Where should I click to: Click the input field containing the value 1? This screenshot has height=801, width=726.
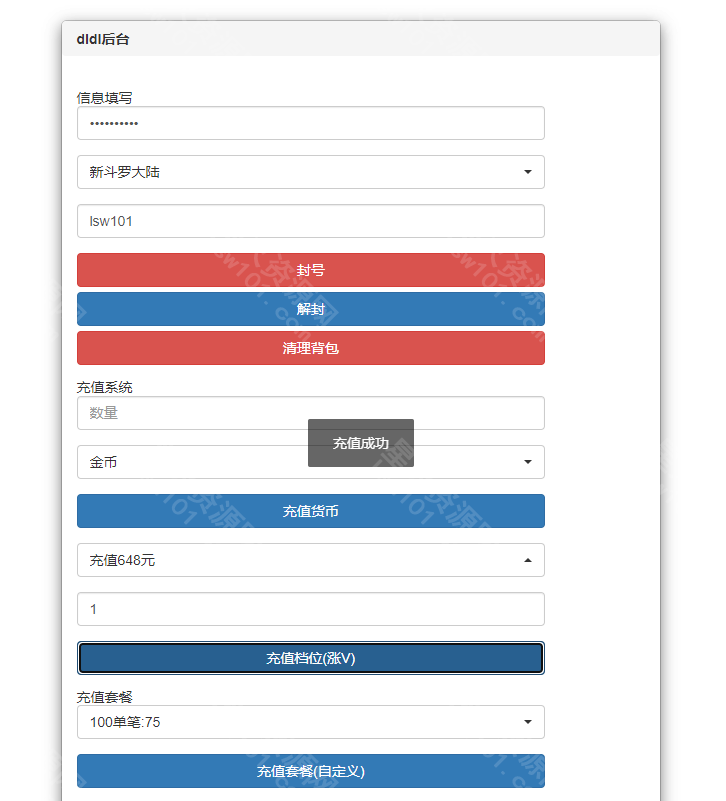pyautogui.click(x=310, y=609)
